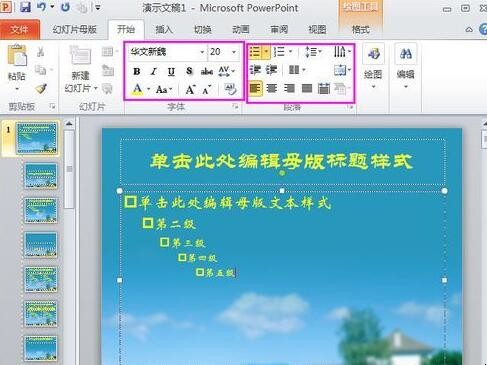Convert the text to SmartArt
Screen dimensions: 487x365
(x=341, y=88)
